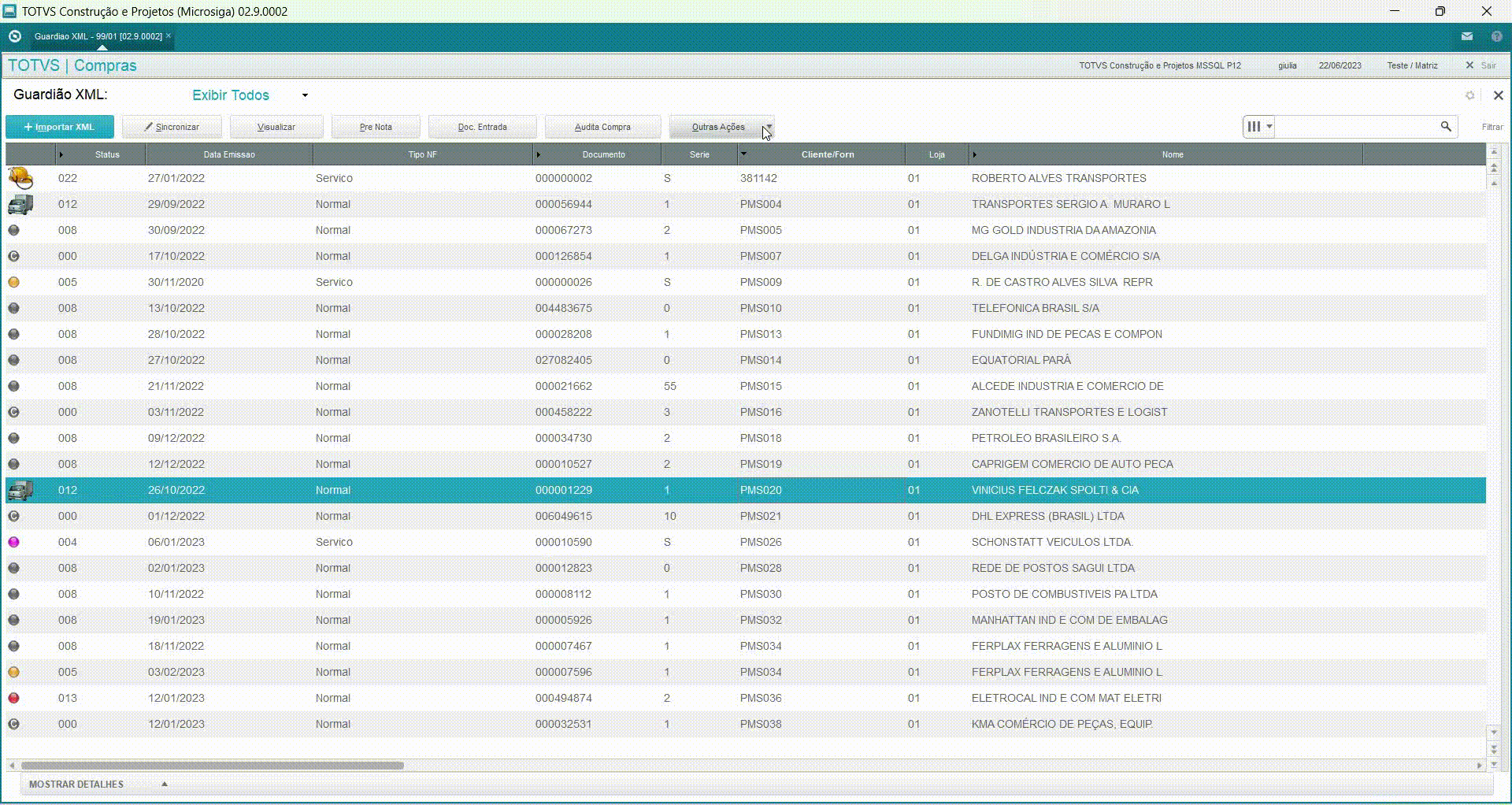Jump to the top of the list with the double-arrow scroll button
Viewport: 1512px width, 805px height.
[x=1494, y=167]
